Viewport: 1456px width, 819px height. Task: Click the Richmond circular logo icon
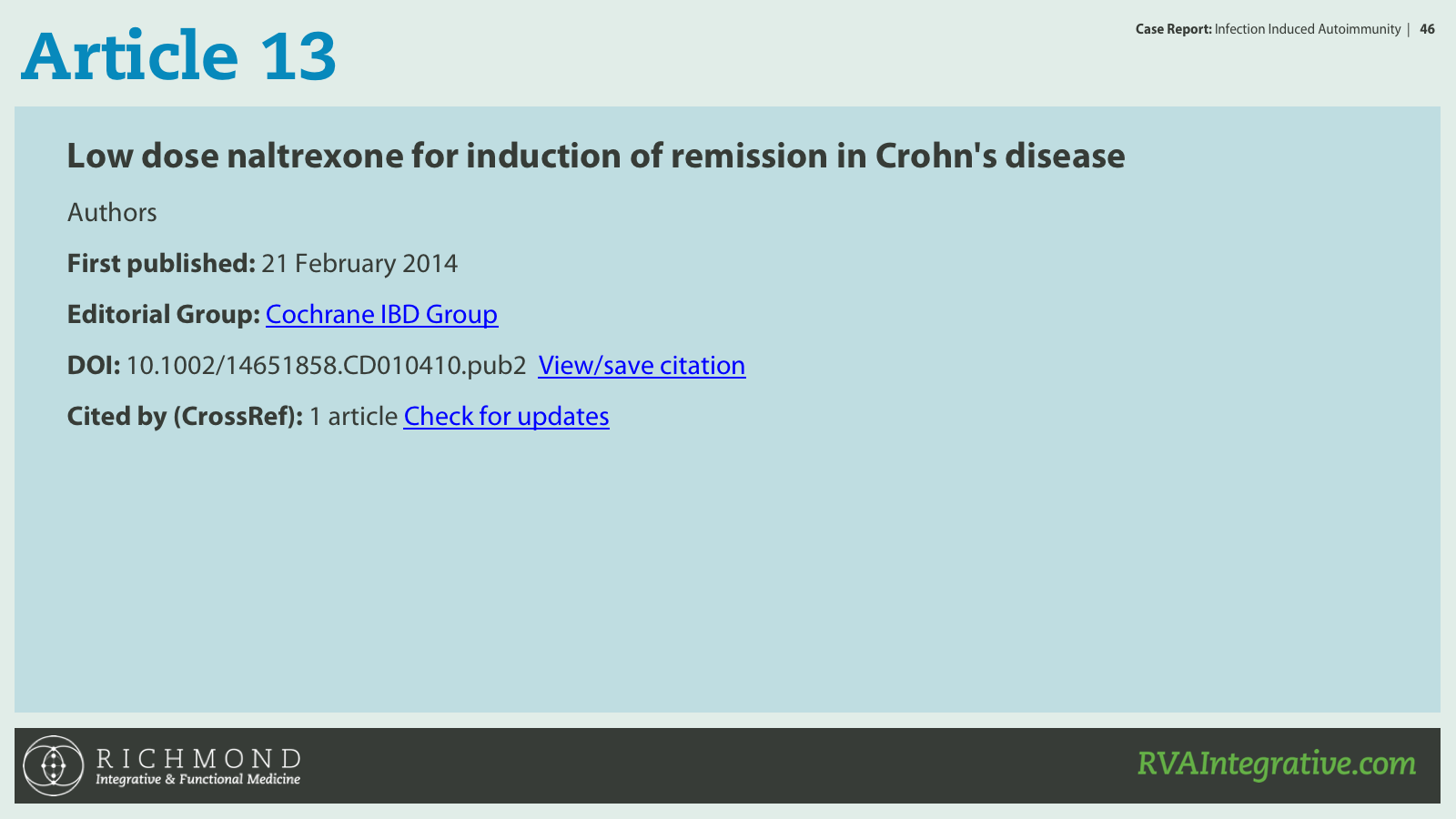click(x=54, y=765)
